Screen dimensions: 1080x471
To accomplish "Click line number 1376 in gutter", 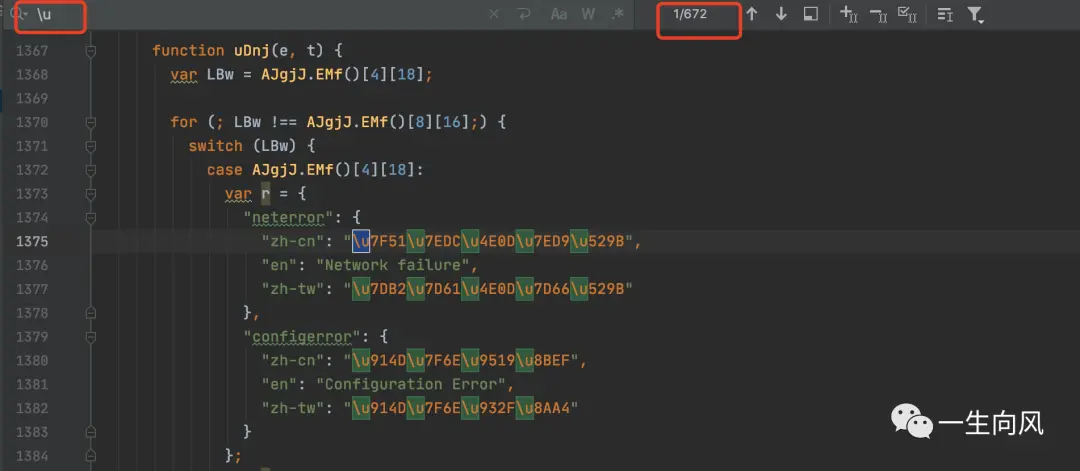I will tap(32, 265).
